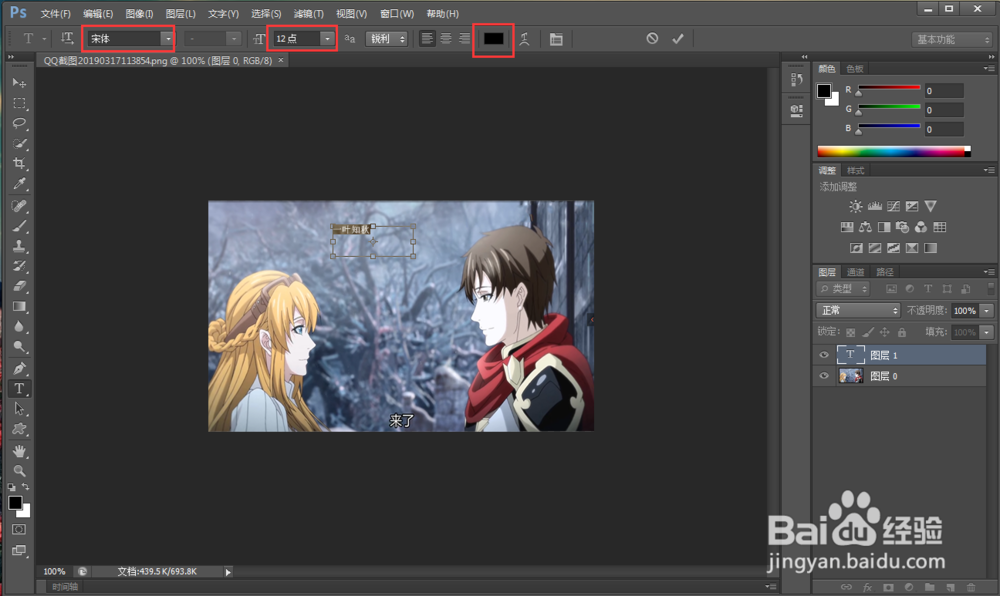The height and width of the screenshot is (596, 1000).
Task: Select the Blur tool
Action: [x=19, y=327]
